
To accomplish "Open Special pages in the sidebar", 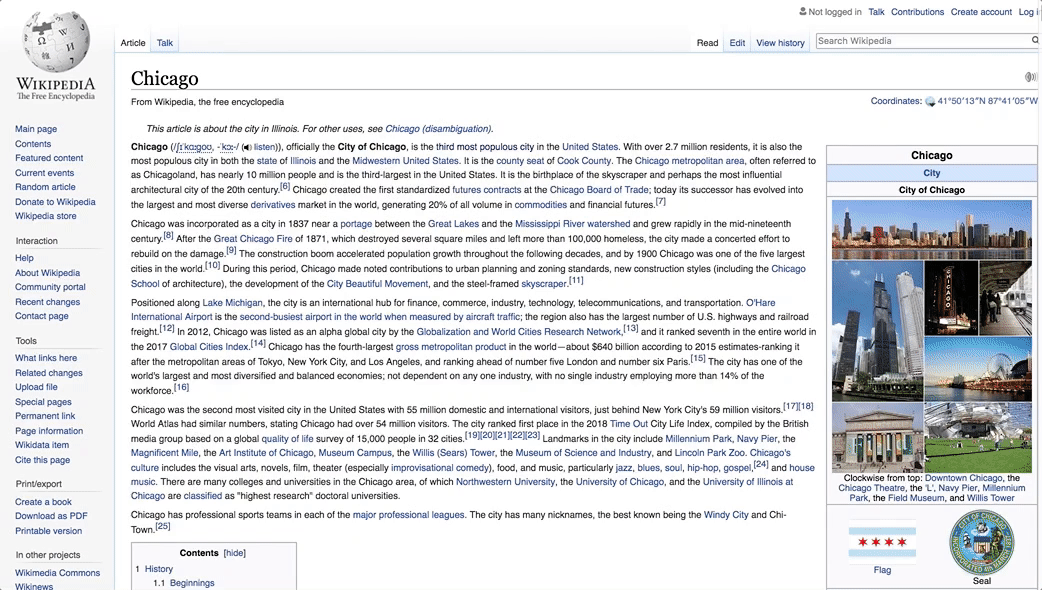I will (43, 402).
